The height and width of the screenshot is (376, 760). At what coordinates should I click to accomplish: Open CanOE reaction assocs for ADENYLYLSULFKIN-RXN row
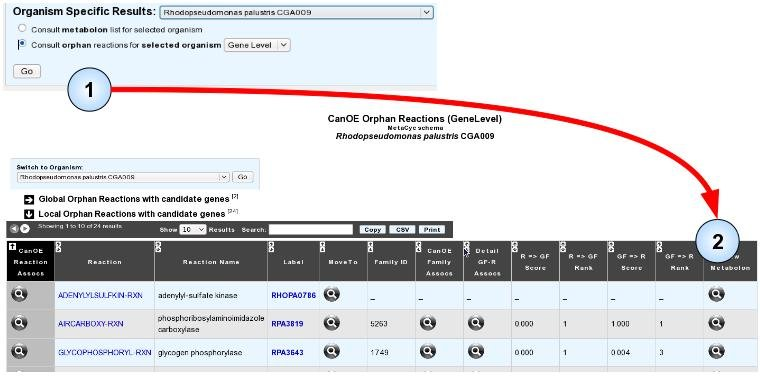click(19, 294)
